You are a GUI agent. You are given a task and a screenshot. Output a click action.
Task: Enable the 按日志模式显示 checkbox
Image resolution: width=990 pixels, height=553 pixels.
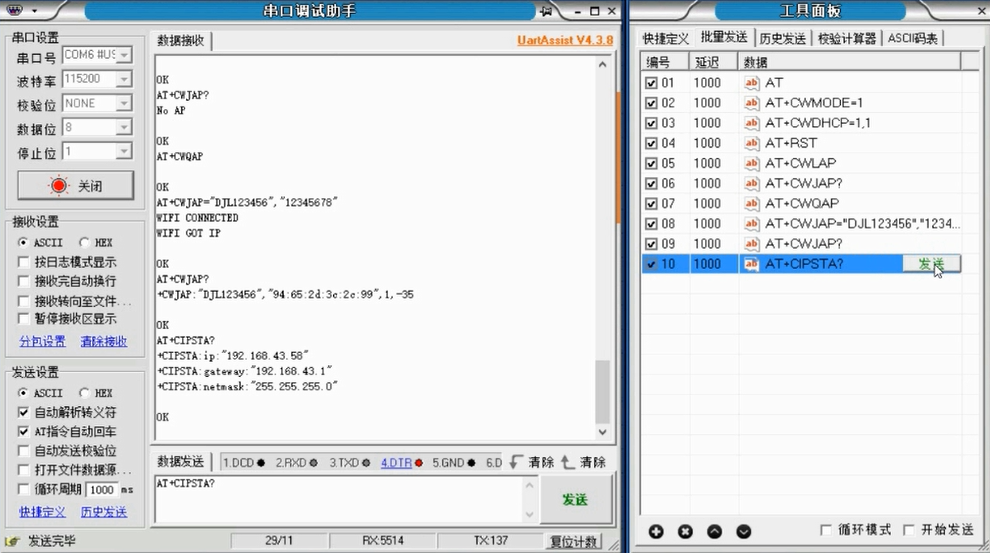(24, 261)
